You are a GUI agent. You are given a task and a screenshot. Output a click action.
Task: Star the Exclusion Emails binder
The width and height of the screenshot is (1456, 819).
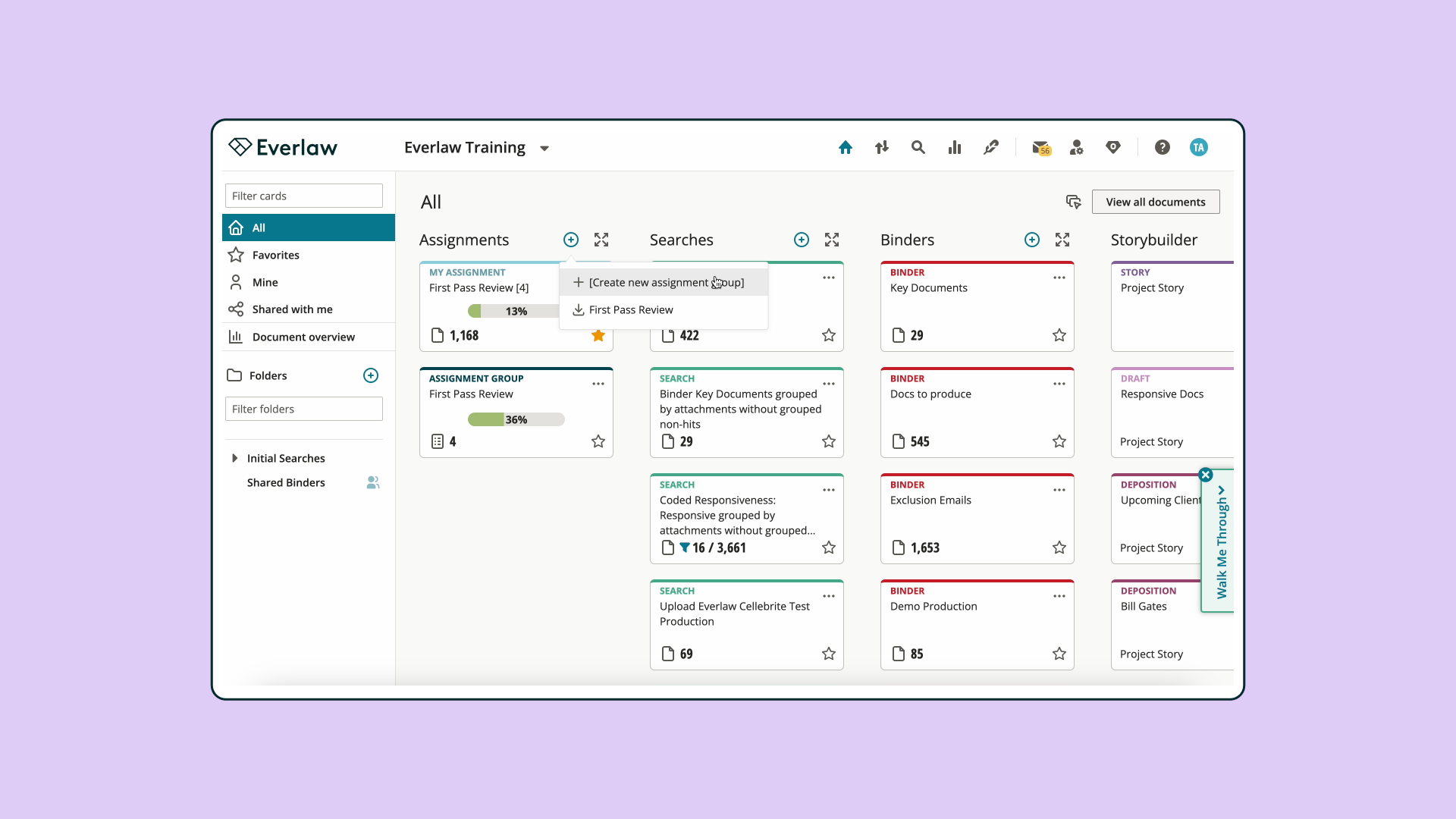tap(1059, 548)
